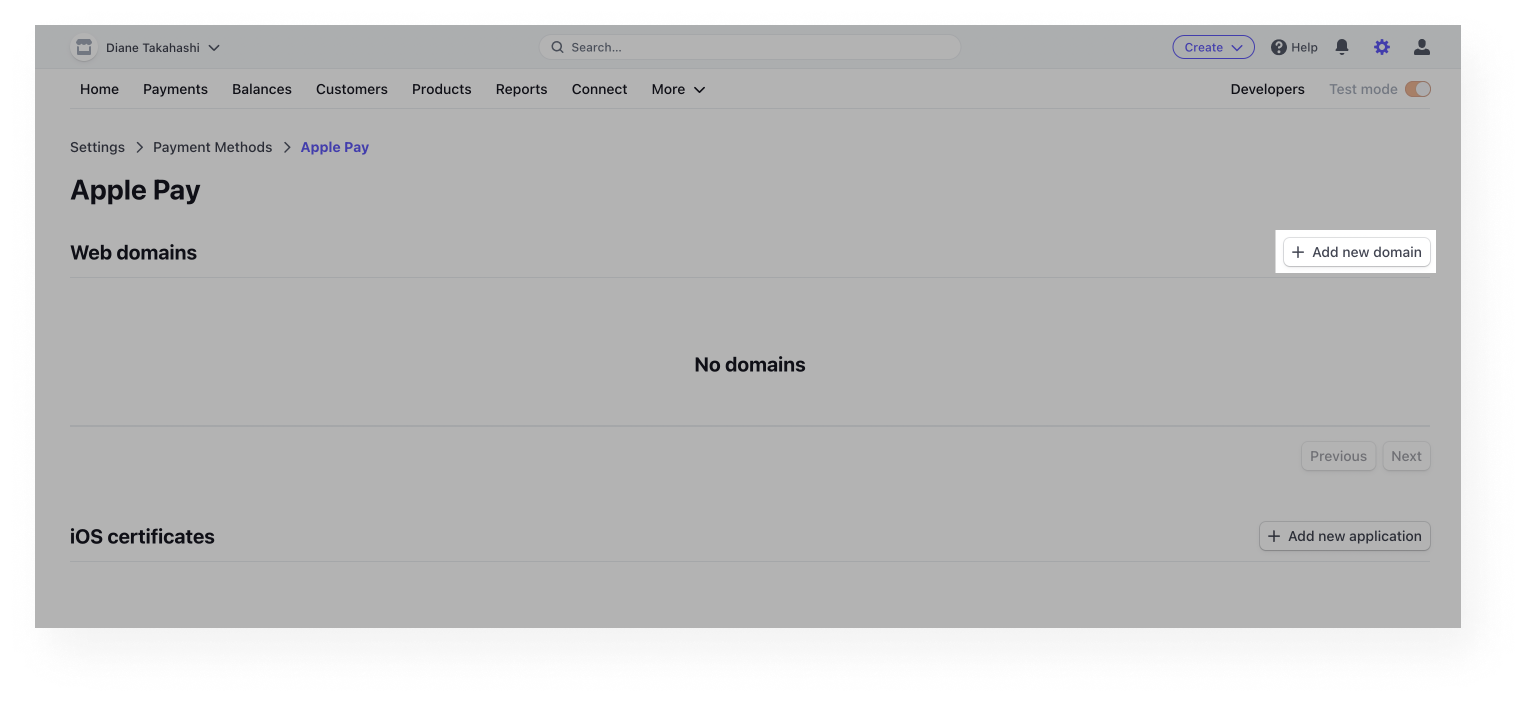The width and height of the screenshot is (1526, 703).
Task: Click the Add new domain button
Action: pos(1356,252)
